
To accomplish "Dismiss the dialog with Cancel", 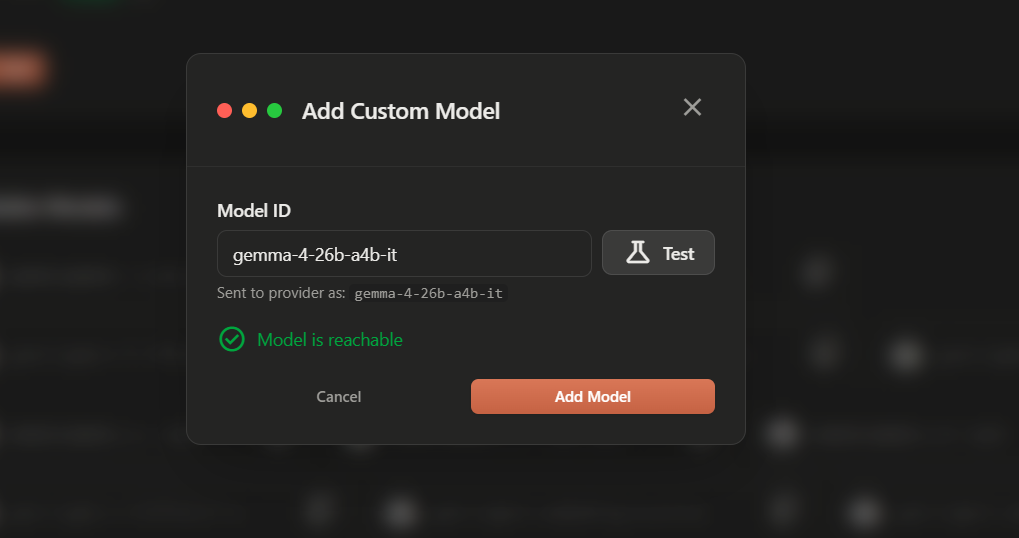I will pos(338,397).
